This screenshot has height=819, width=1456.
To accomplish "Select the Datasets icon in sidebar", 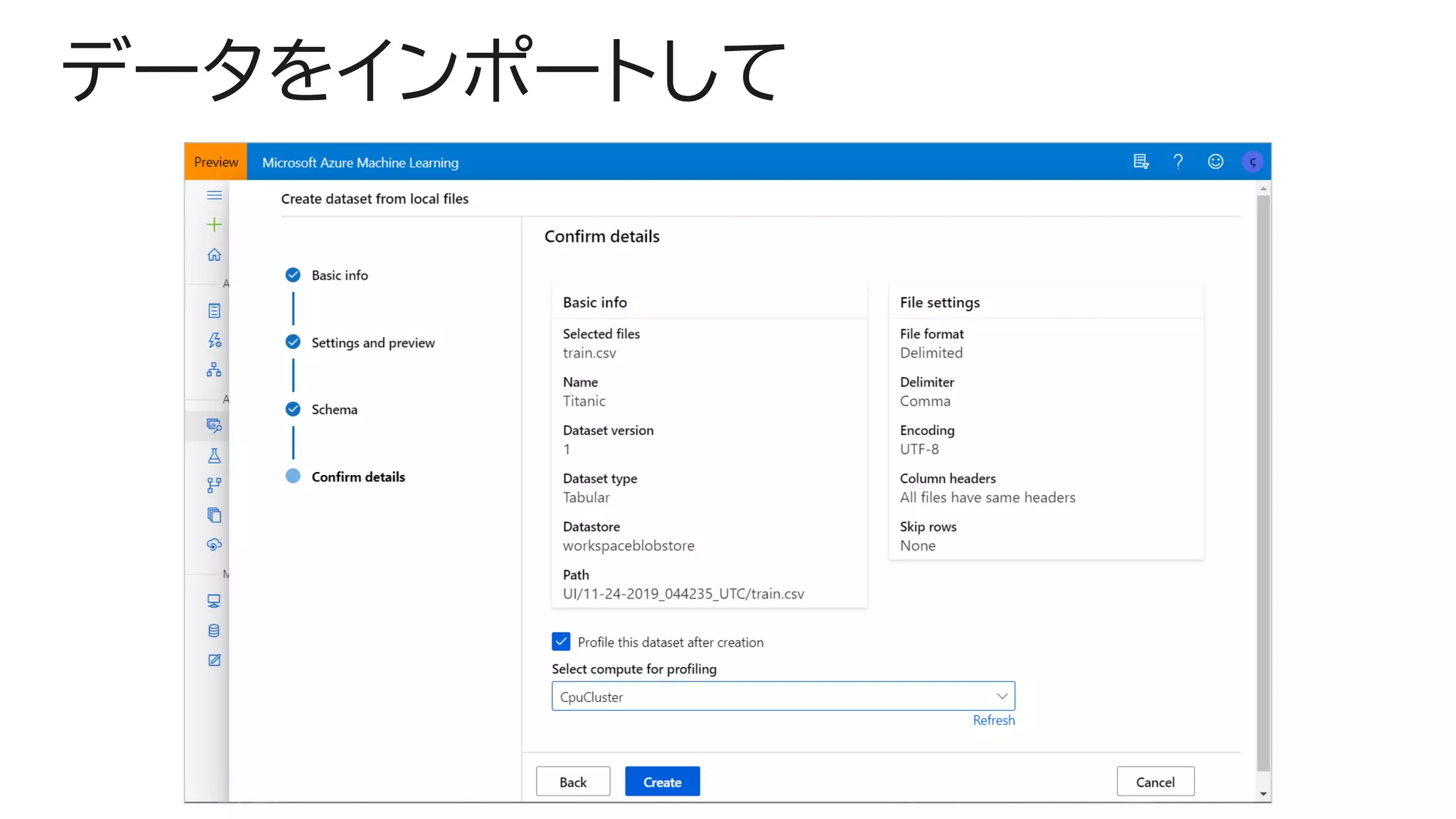I will point(214,425).
